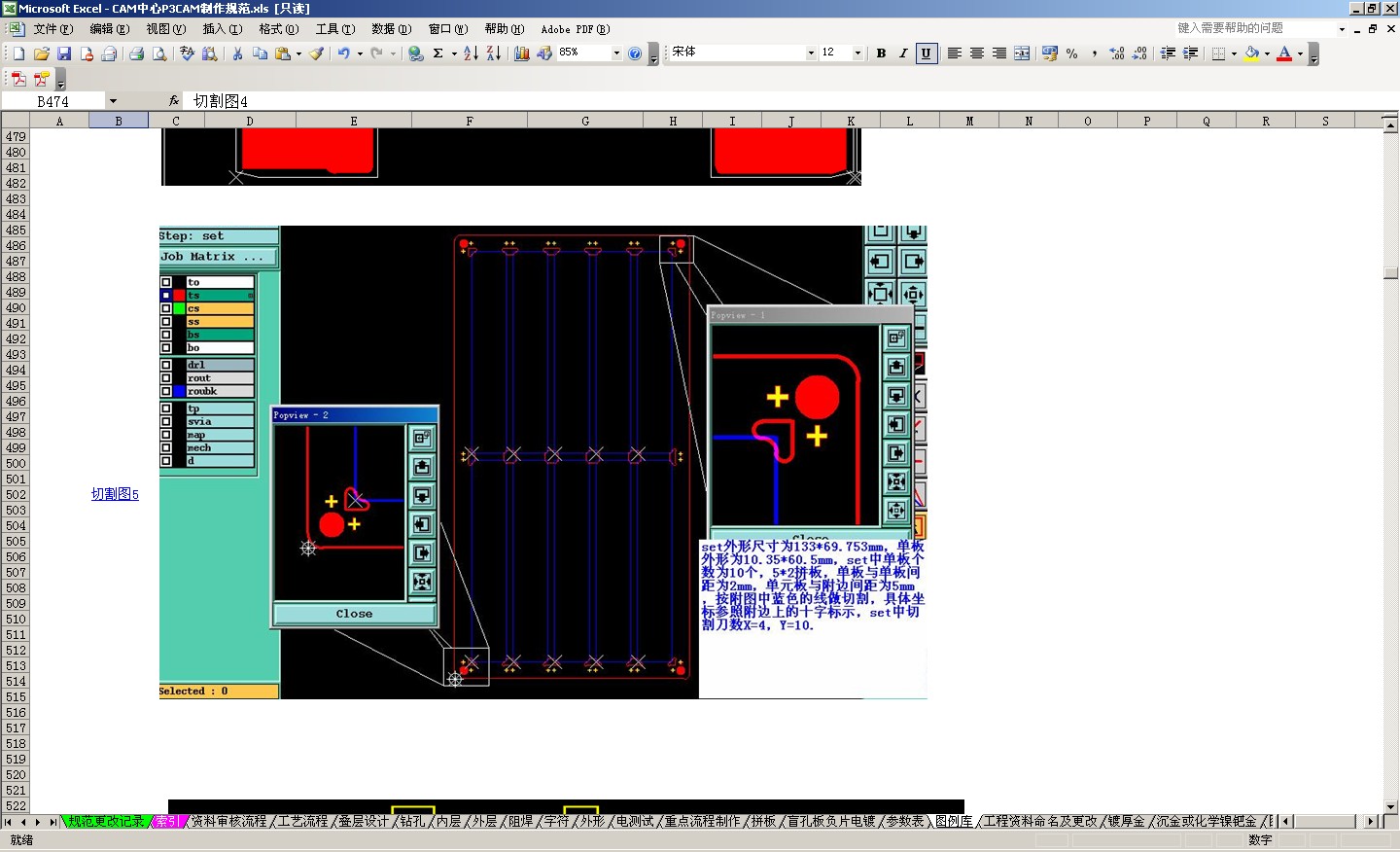This screenshot has width=1400, height=852.
Task: Apply currency style format
Action: click(1050, 53)
